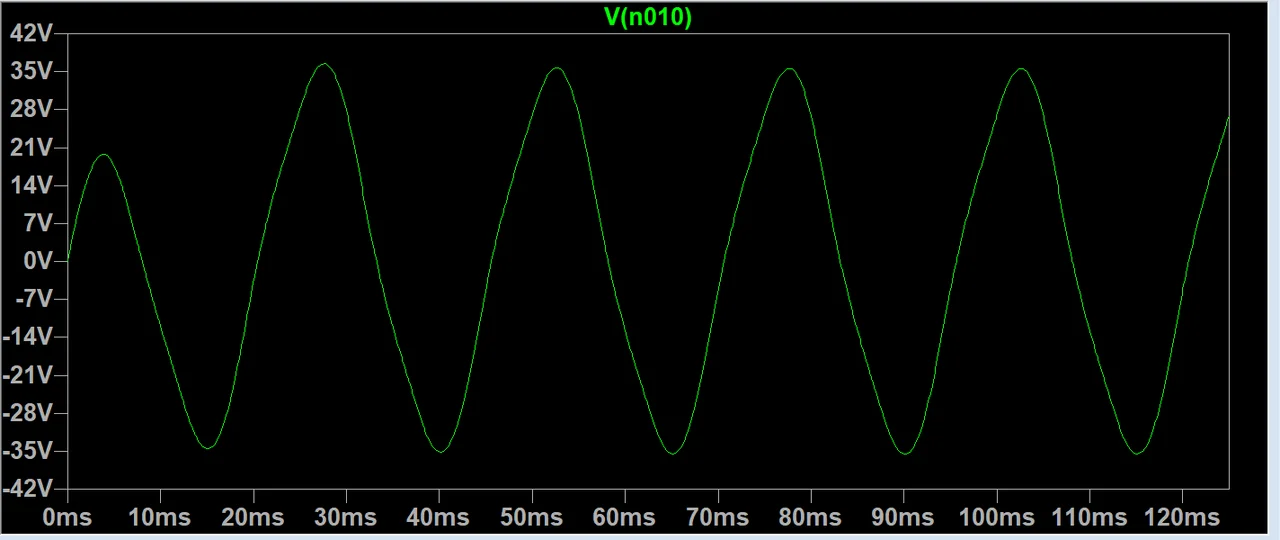Click the 100ms label on time axis
The height and width of the screenshot is (540, 1280).
click(996, 517)
